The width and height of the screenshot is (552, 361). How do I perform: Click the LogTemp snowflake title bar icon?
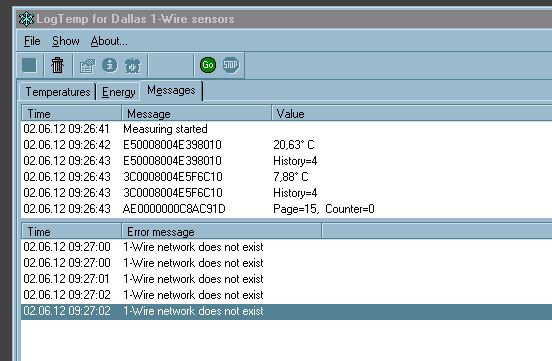coord(26,19)
